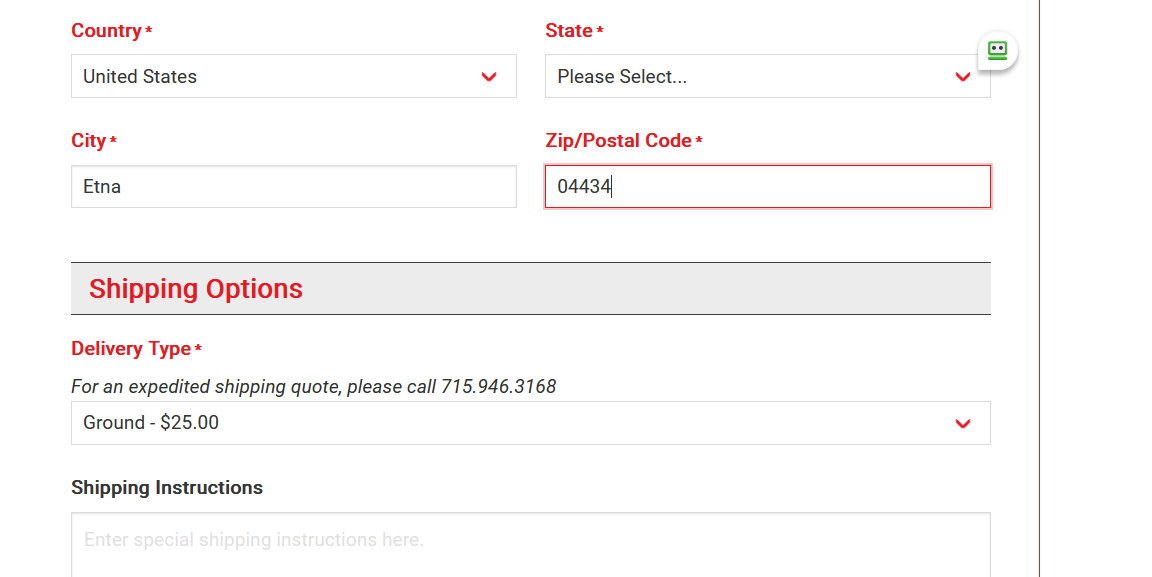The height and width of the screenshot is (577, 1152).
Task: Focus the special shipping instructions text area
Action: click(x=530, y=545)
